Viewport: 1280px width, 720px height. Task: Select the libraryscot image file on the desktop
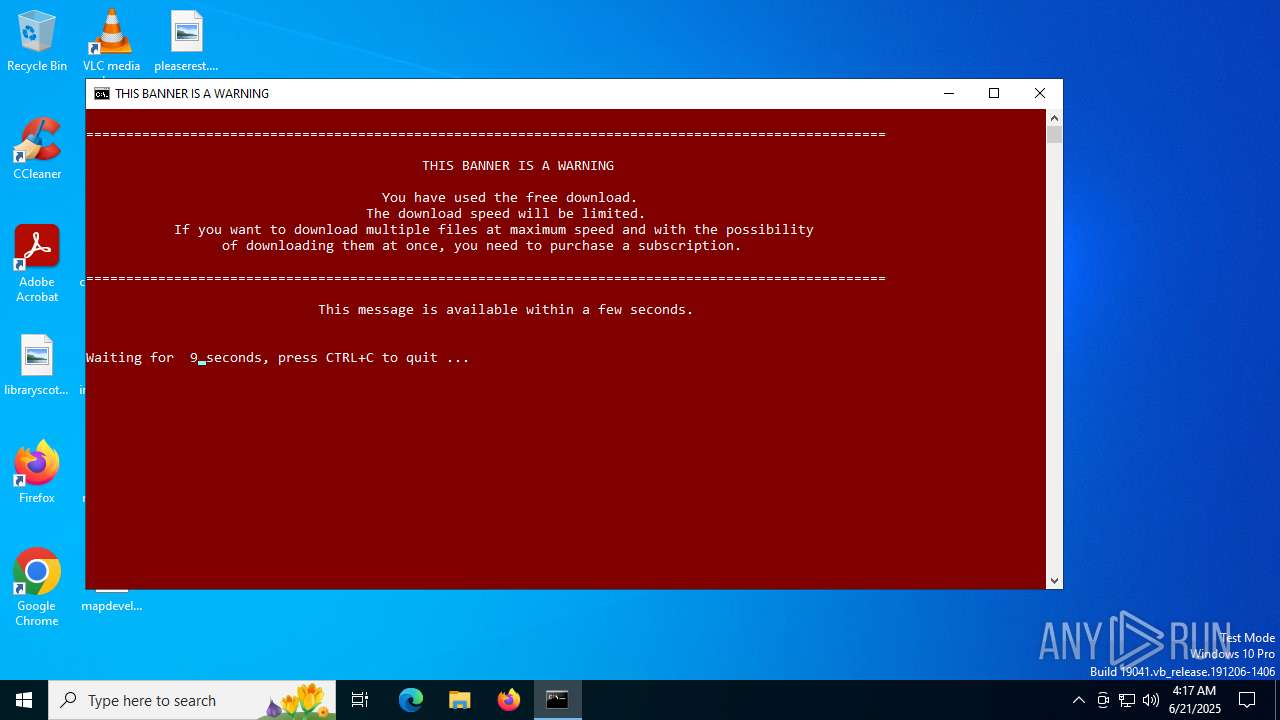37,366
